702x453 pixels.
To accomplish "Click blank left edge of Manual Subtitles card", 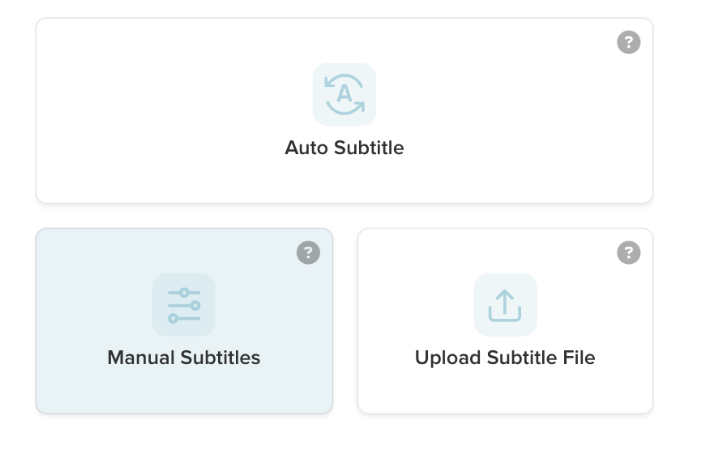I will tap(60, 320).
